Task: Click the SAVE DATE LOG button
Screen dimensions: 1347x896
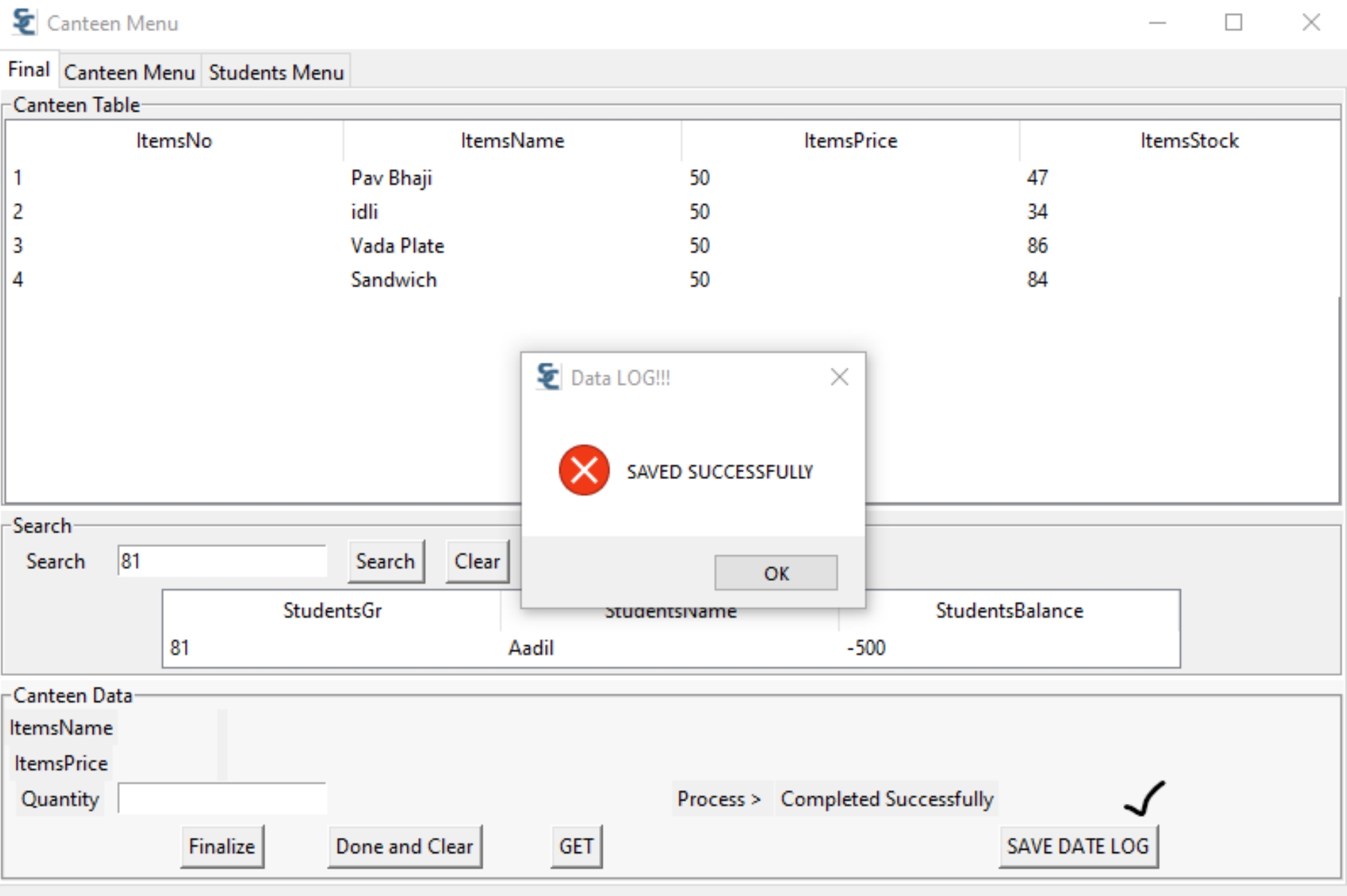Action: (1078, 846)
